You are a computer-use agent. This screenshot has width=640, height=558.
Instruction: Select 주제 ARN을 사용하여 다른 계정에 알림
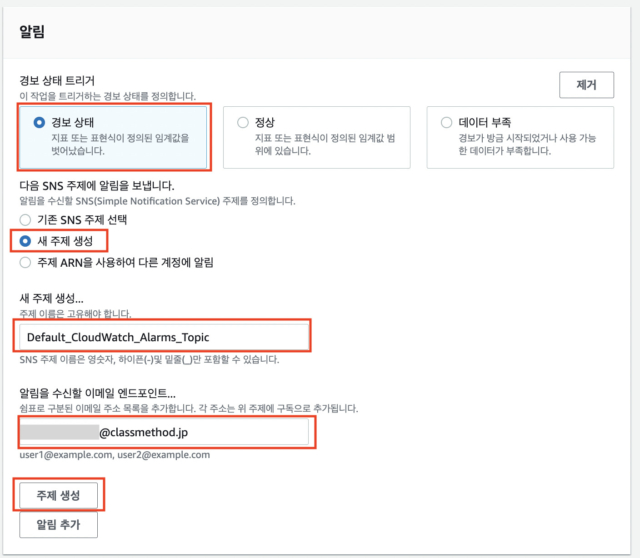point(26,263)
